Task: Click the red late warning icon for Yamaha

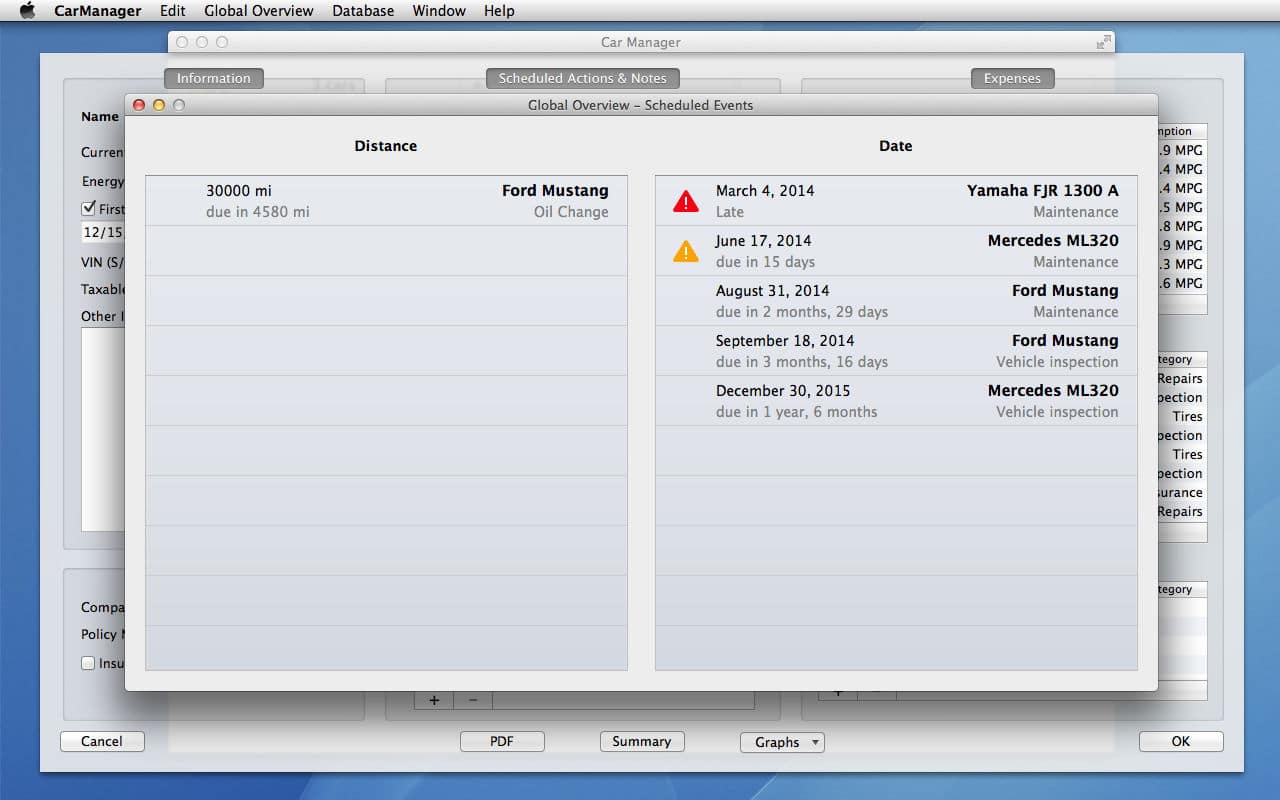Action: (686, 201)
